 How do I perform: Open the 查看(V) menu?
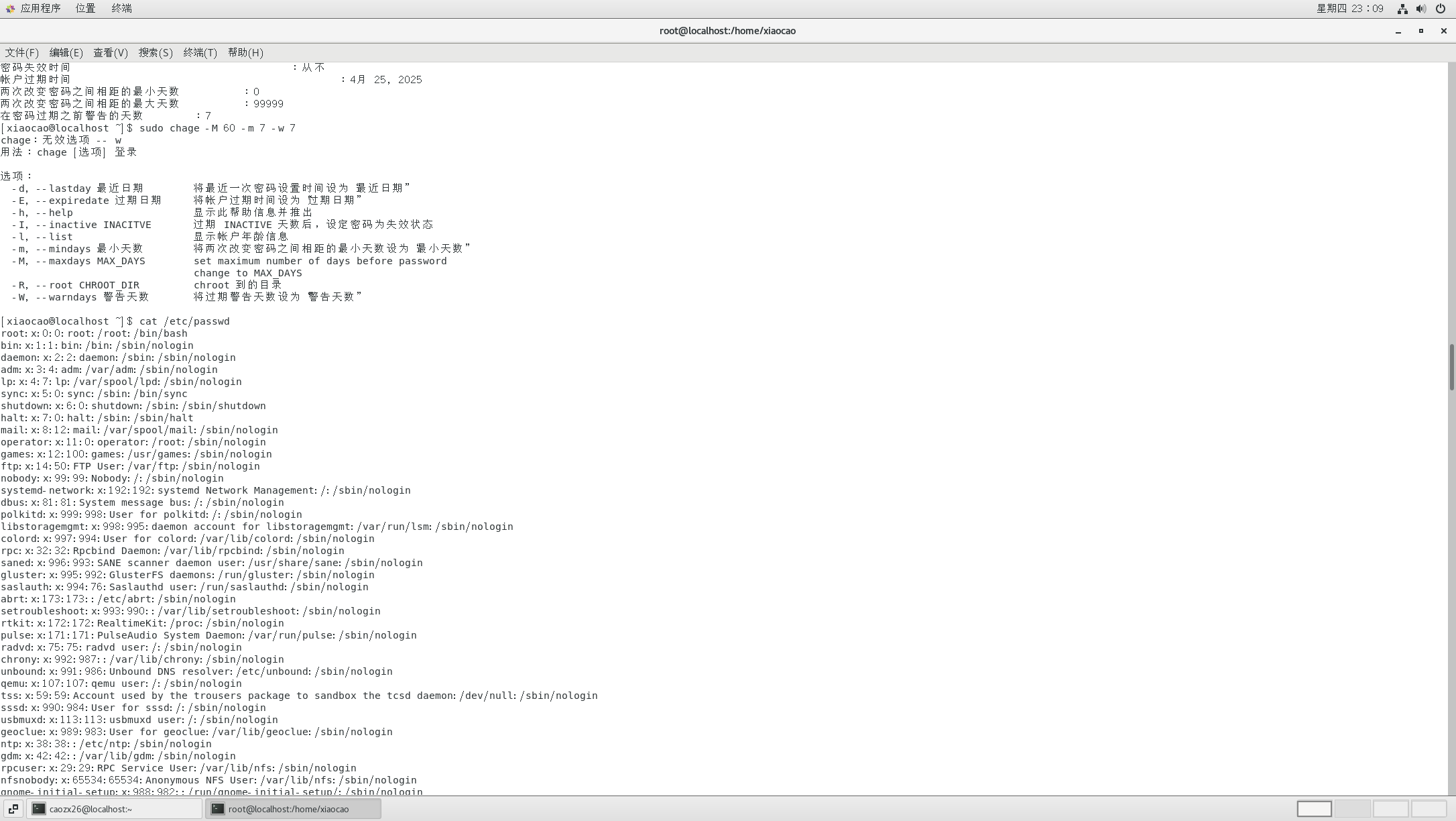[110, 52]
